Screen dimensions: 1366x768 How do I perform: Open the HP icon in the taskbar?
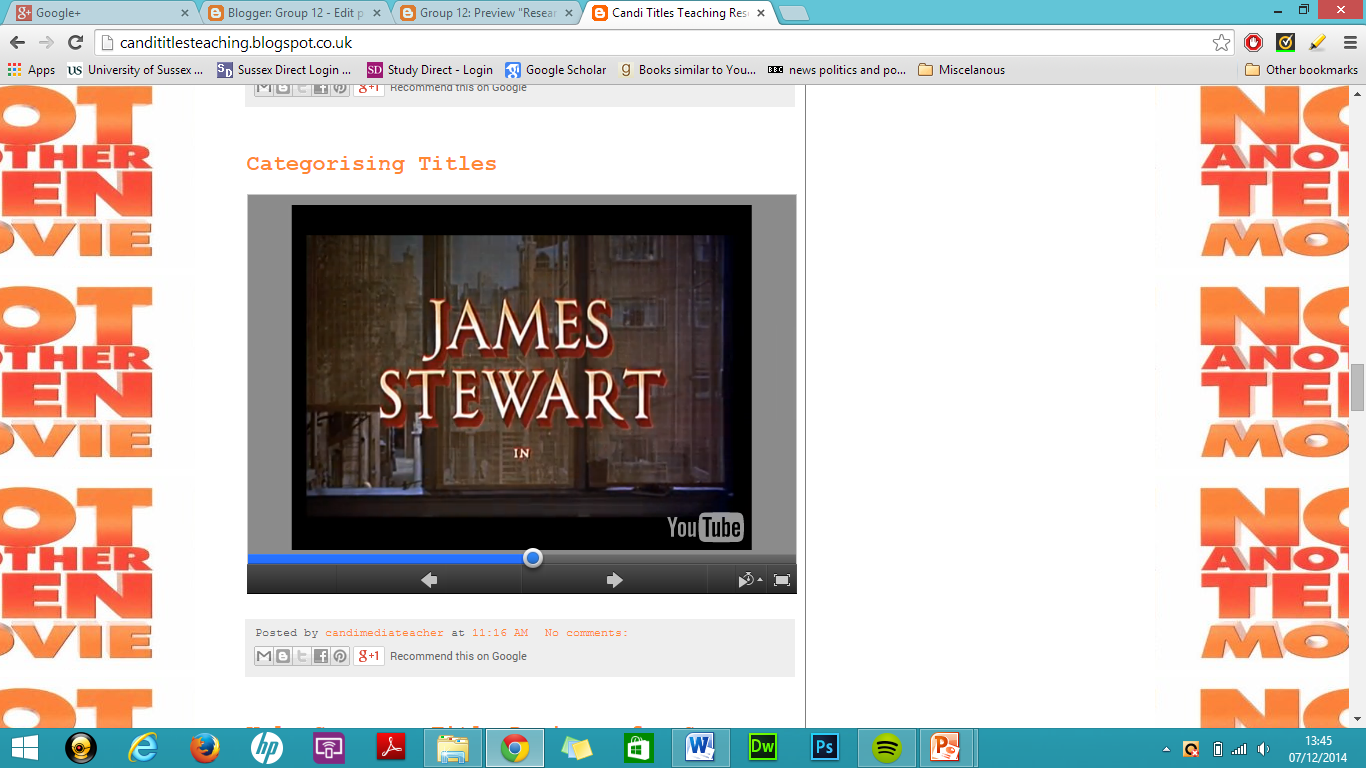[267, 748]
